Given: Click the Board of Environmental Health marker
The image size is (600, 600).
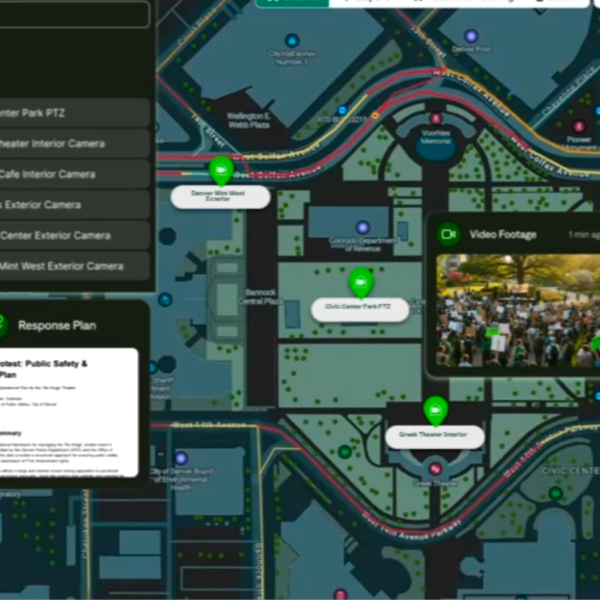Looking at the screenshot, I should click(181, 458).
